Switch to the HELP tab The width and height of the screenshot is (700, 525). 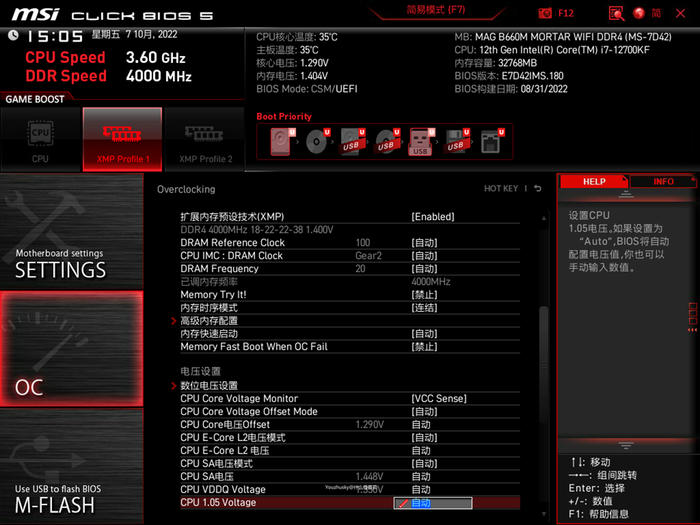coord(594,182)
